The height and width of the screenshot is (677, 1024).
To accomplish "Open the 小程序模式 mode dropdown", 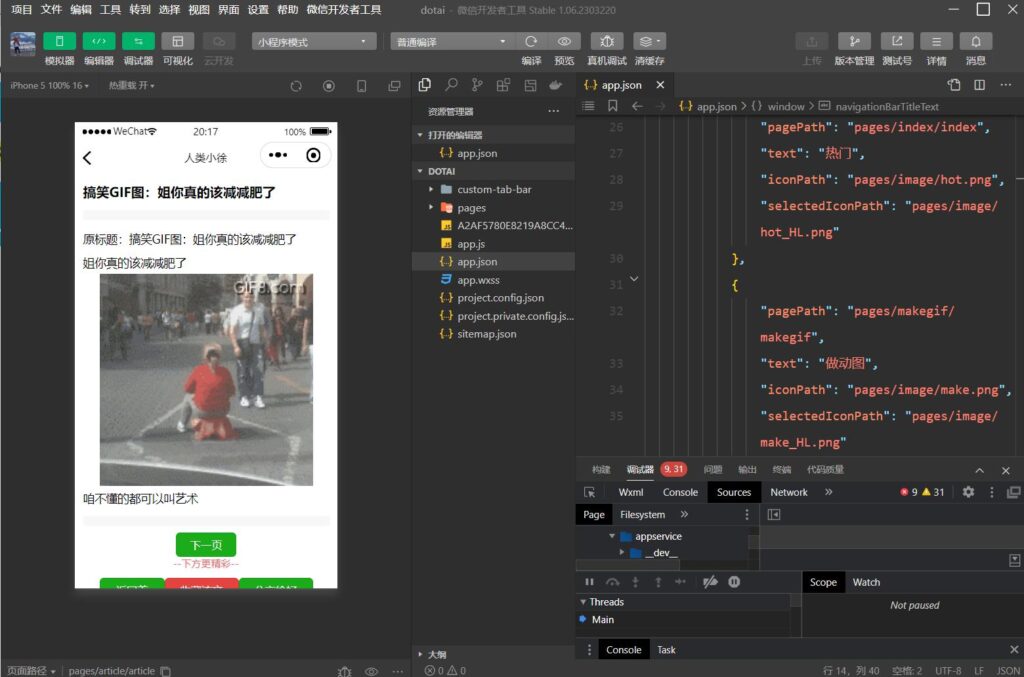I will [313, 42].
